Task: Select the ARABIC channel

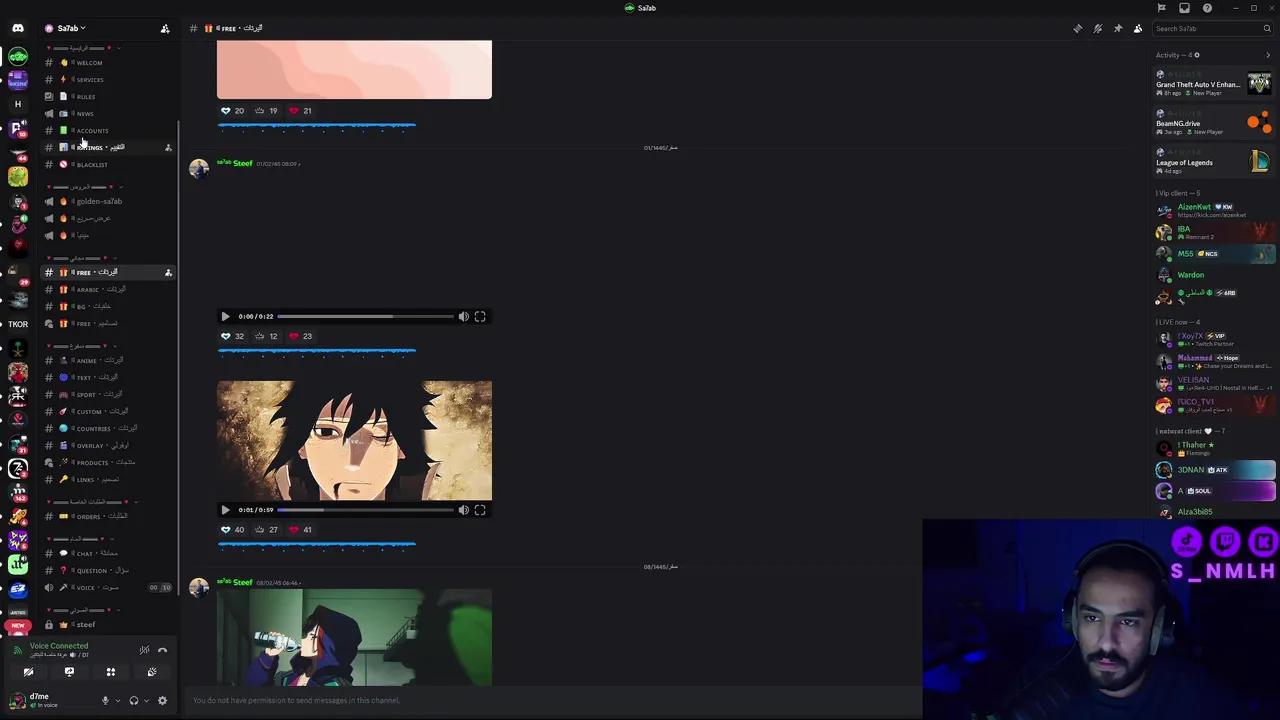Action: pyautogui.click(x=108, y=289)
